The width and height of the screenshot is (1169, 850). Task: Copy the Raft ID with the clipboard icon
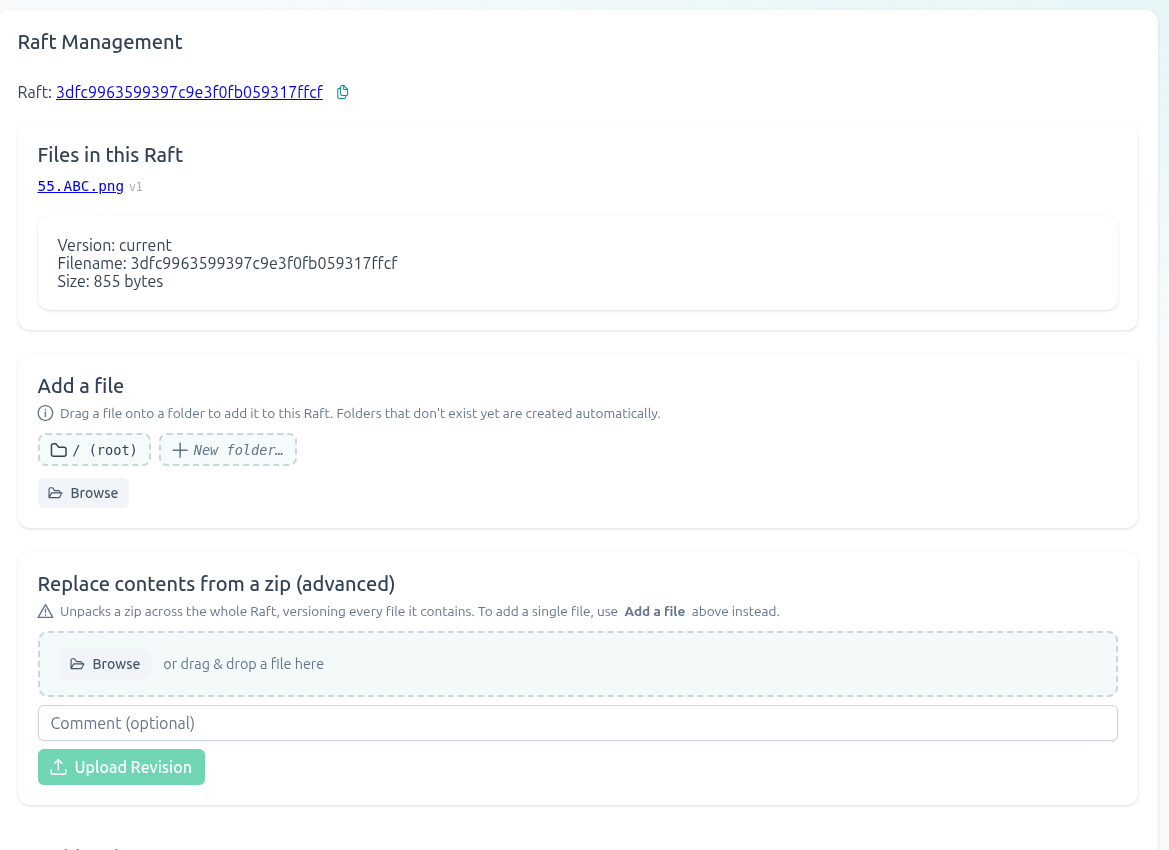(x=342, y=92)
